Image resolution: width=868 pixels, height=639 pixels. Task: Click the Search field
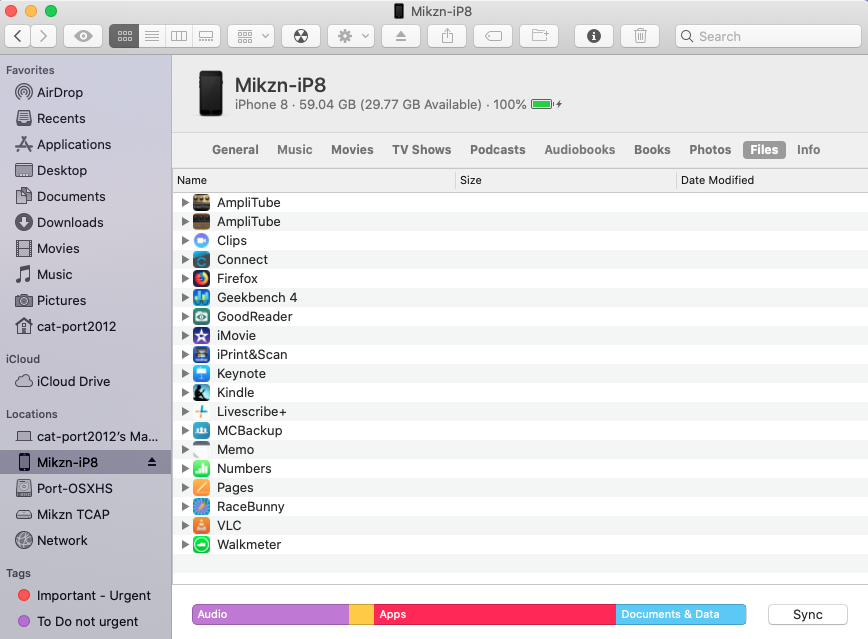pos(768,36)
